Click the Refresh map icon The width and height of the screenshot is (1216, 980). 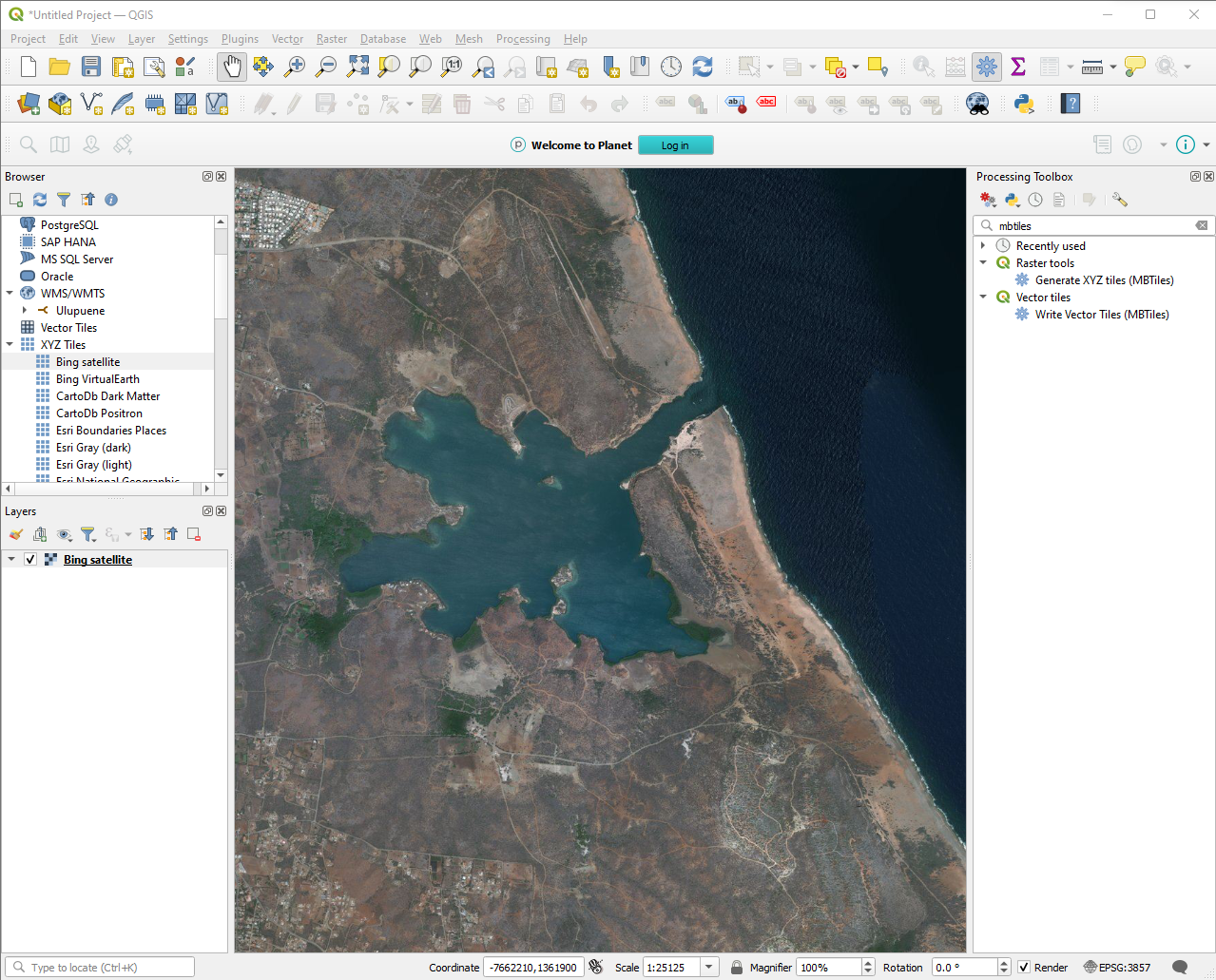click(x=703, y=67)
